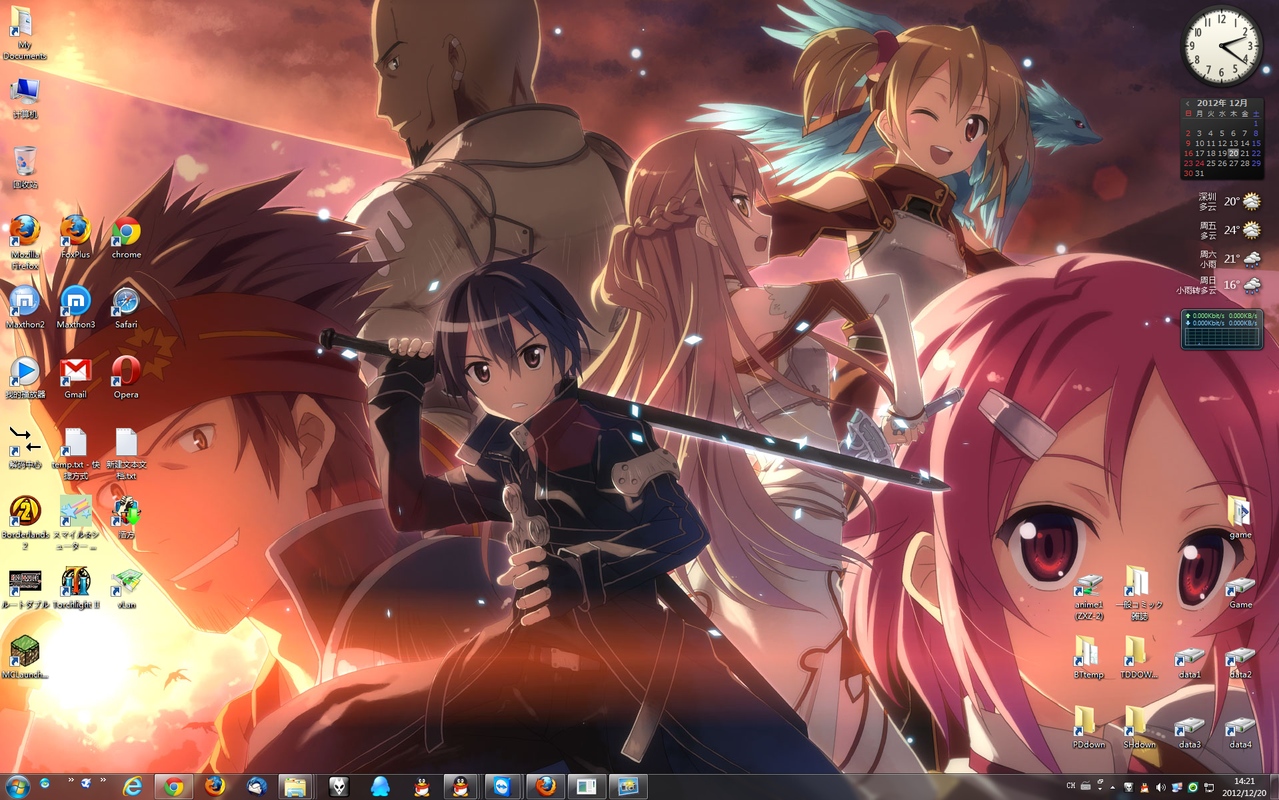Image resolution: width=1279 pixels, height=800 pixels.
Task: Open the Windows Start menu orb
Action: (x=18, y=786)
